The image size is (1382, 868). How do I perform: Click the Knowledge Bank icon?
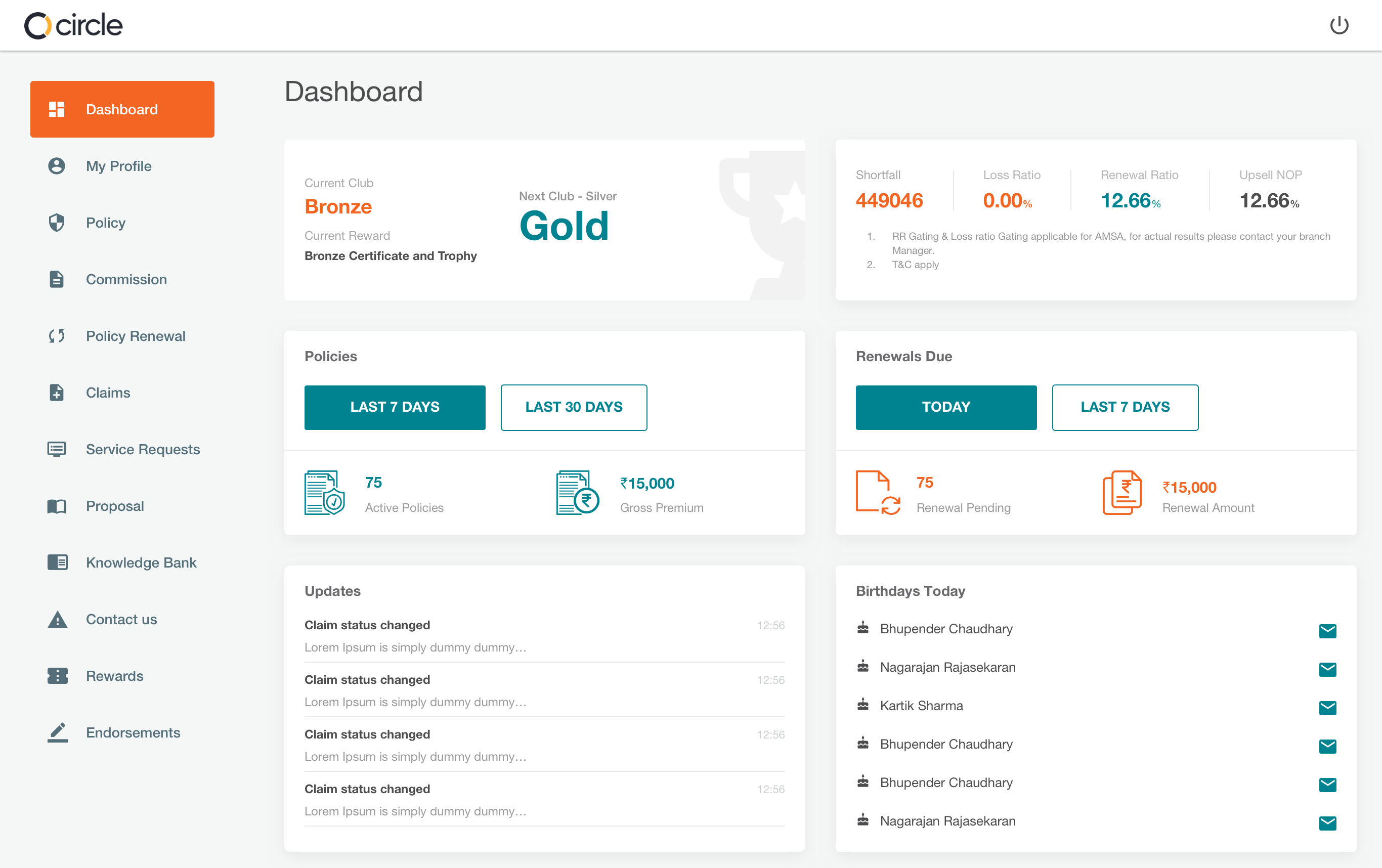point(57,562)
